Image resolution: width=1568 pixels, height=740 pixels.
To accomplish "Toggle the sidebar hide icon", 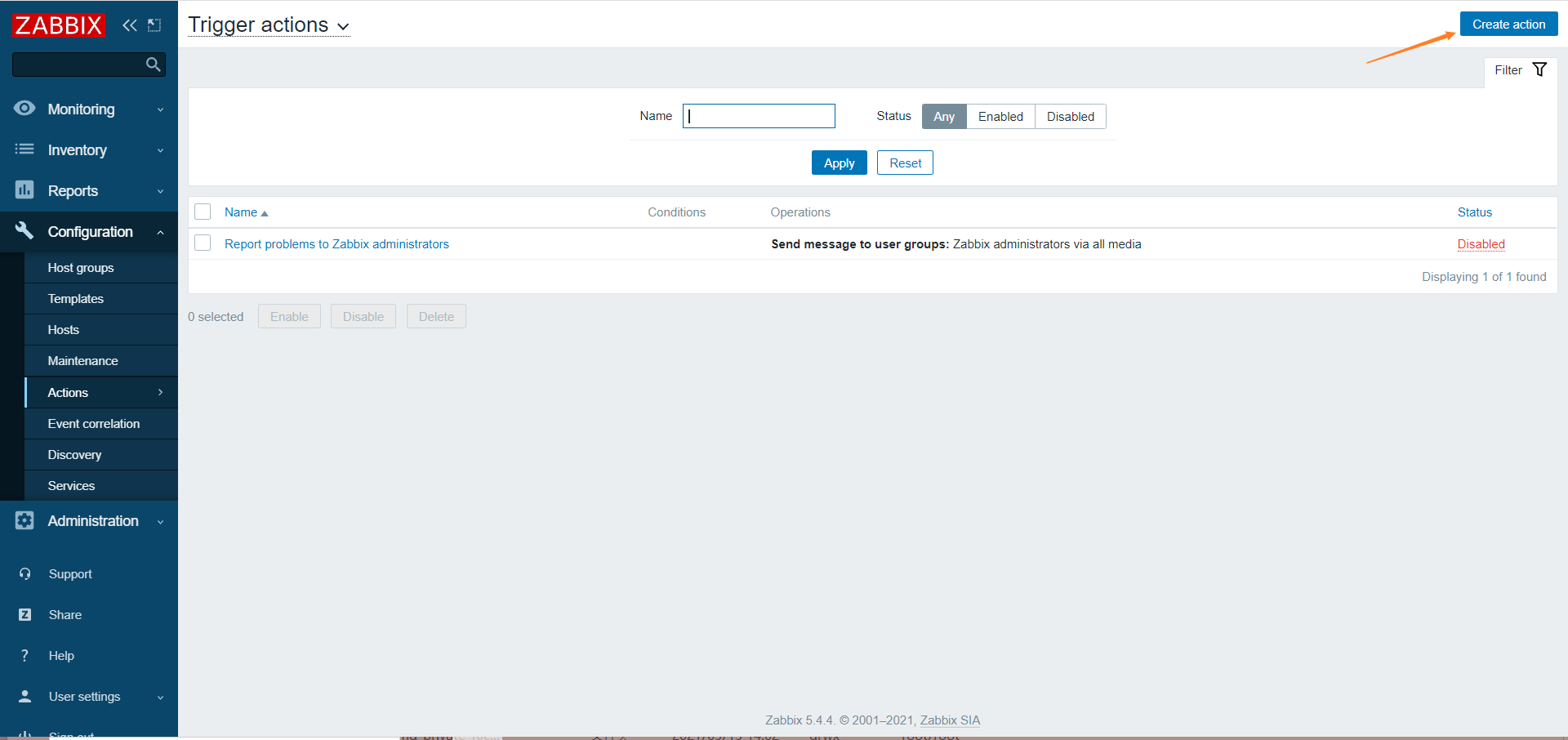I will (x=154, y=25).
